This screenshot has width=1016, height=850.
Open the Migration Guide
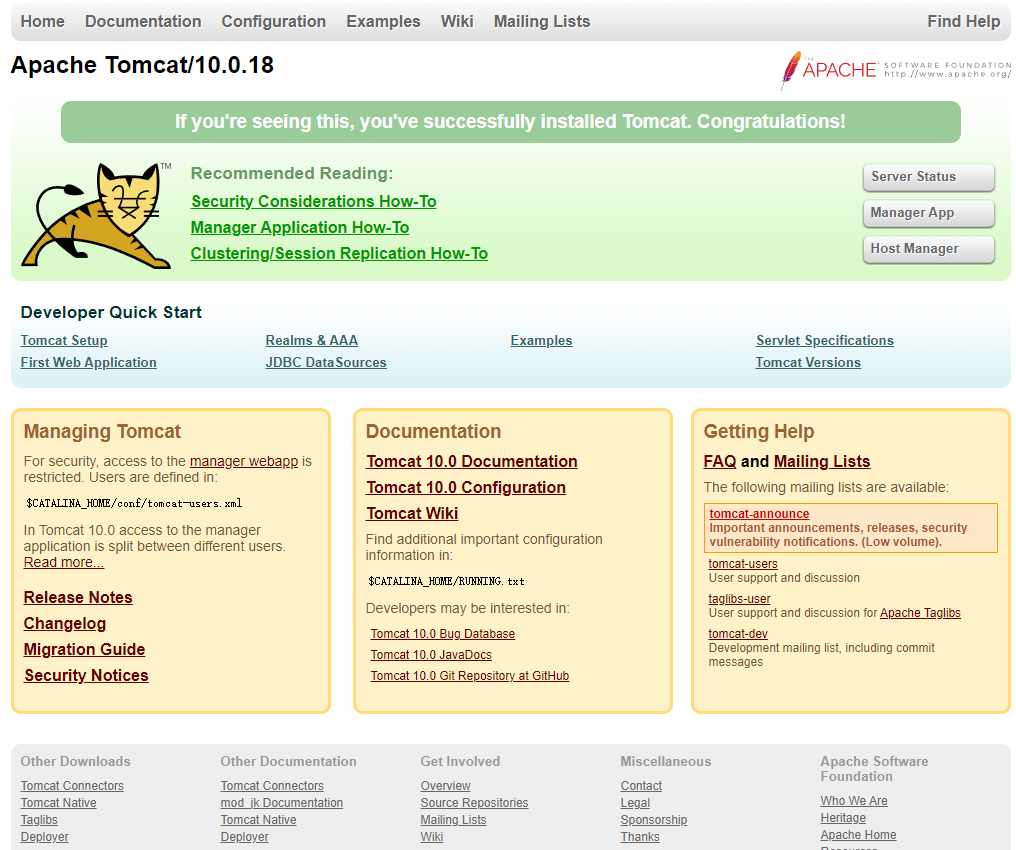[83, 649]
